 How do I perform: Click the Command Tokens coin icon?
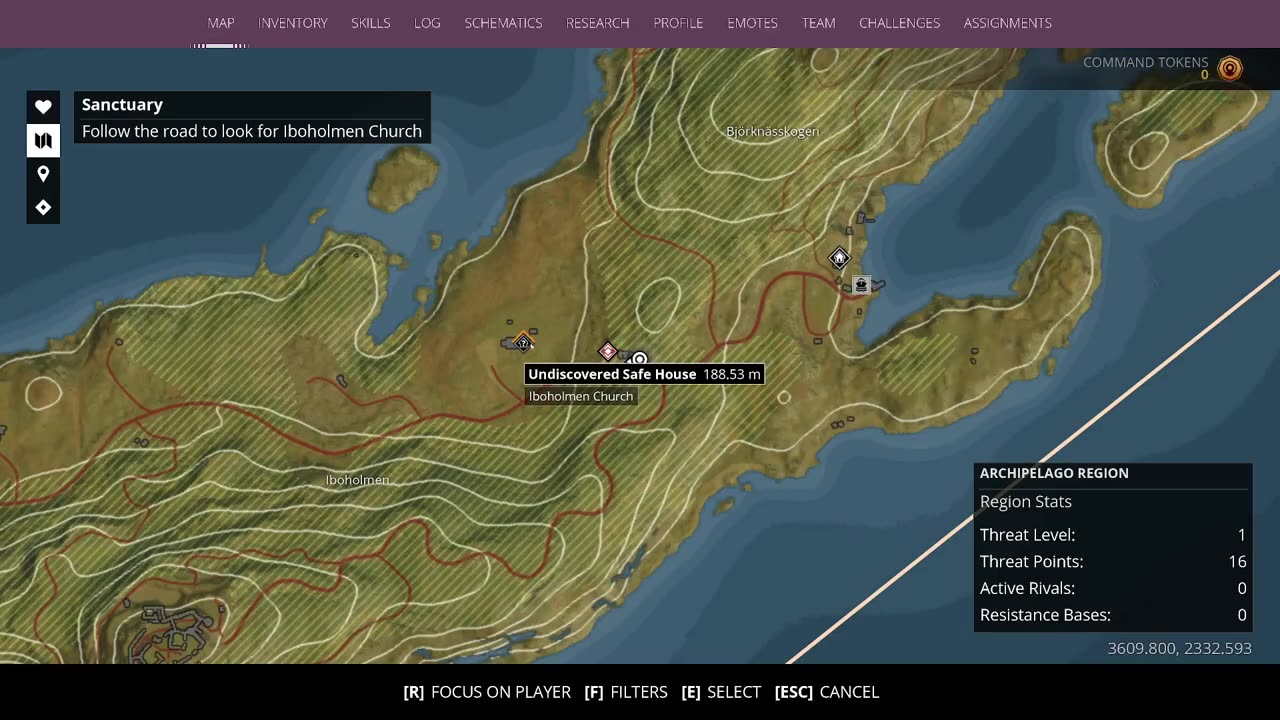point(1230,68)
